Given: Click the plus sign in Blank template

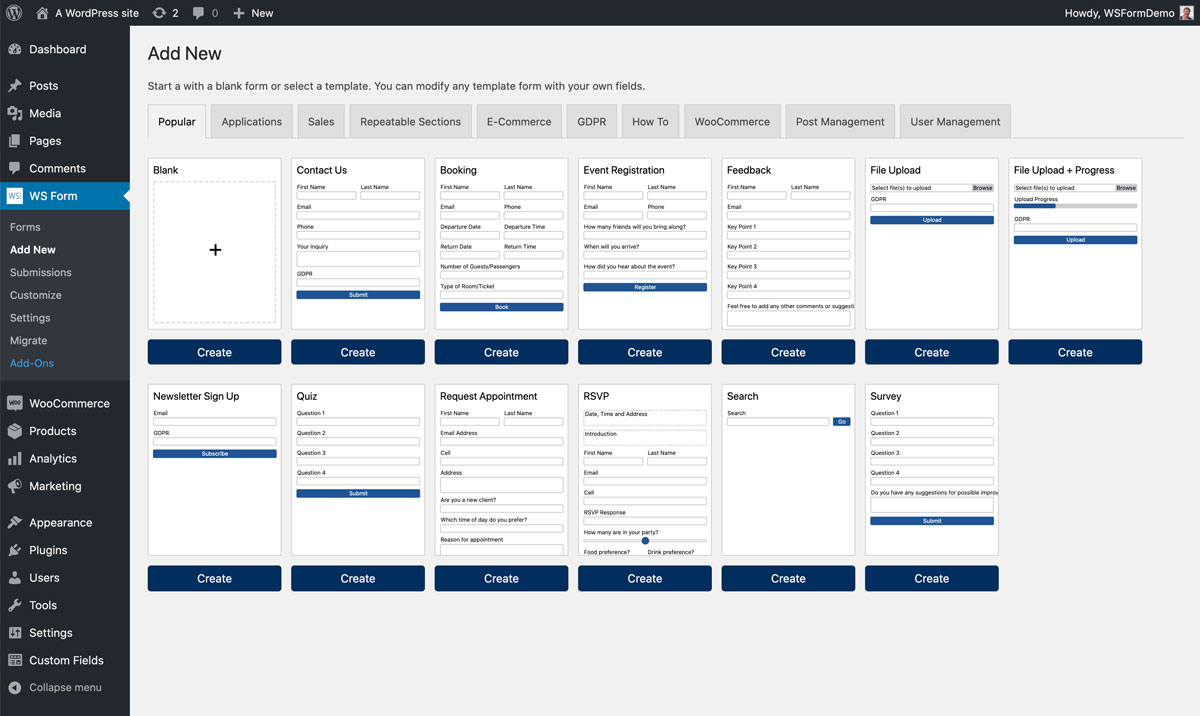Looking at the screenshot, I should tap(215, 250).
